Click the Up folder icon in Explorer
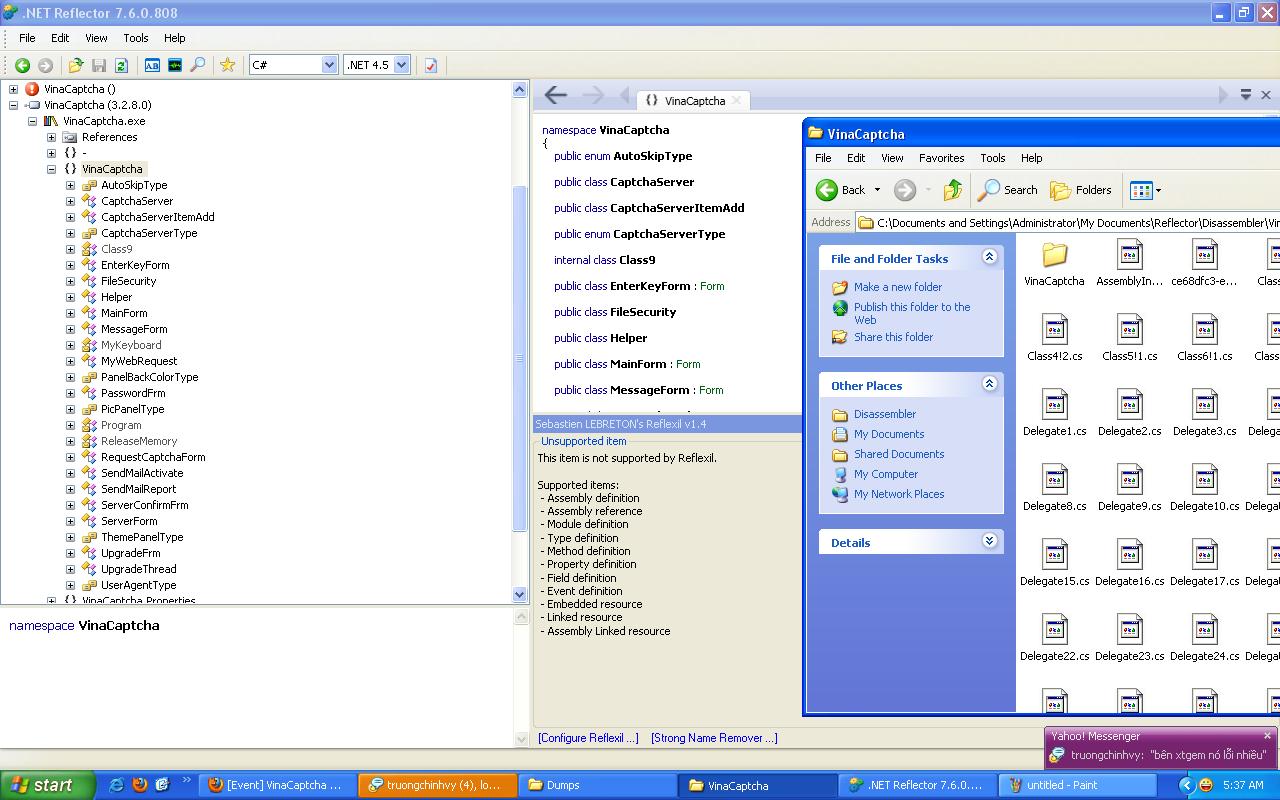The width and height of the screenshot is (1280, 800). click(x=953, y=190)
